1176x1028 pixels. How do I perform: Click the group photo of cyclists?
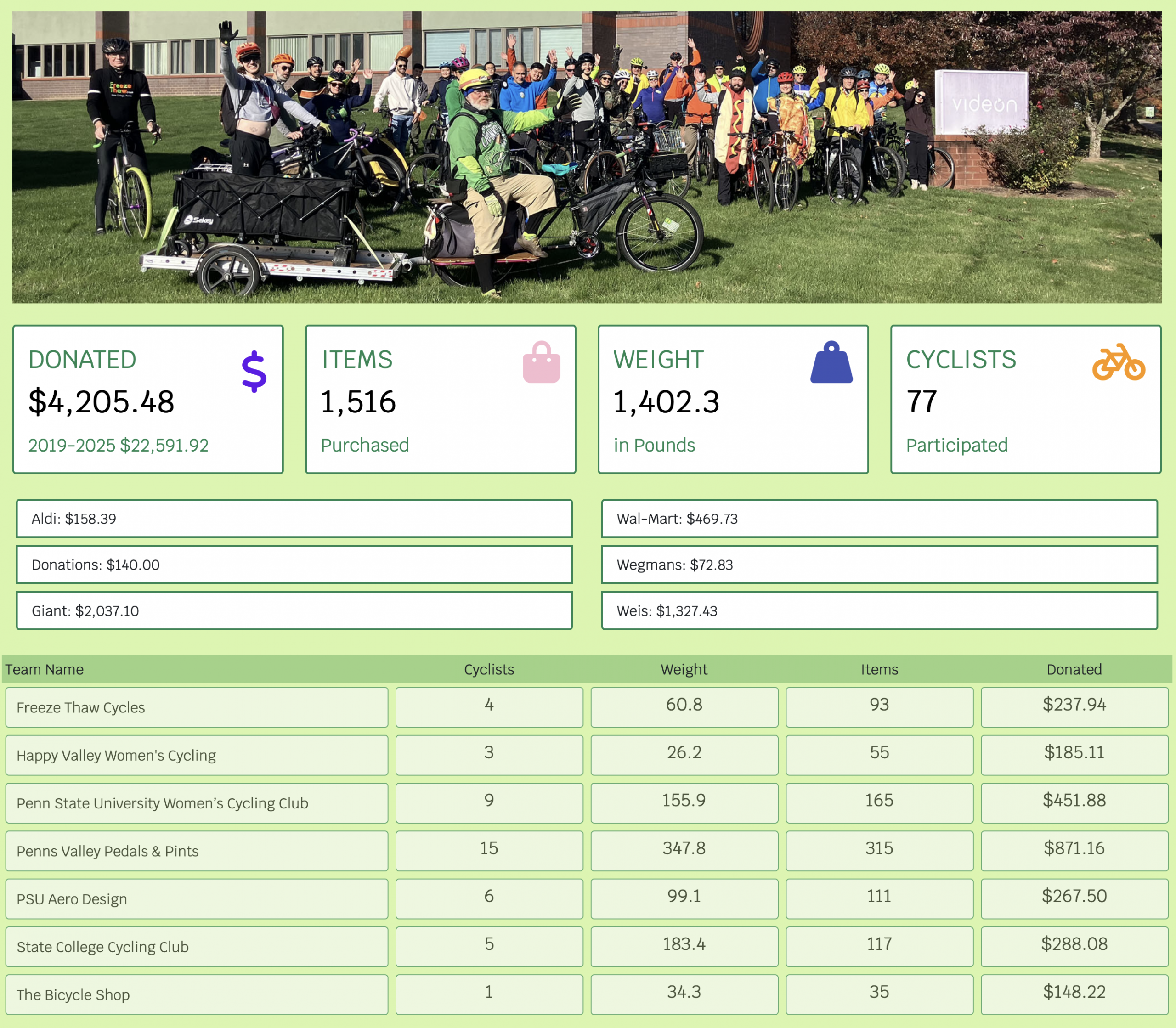[x=587, y=157]
